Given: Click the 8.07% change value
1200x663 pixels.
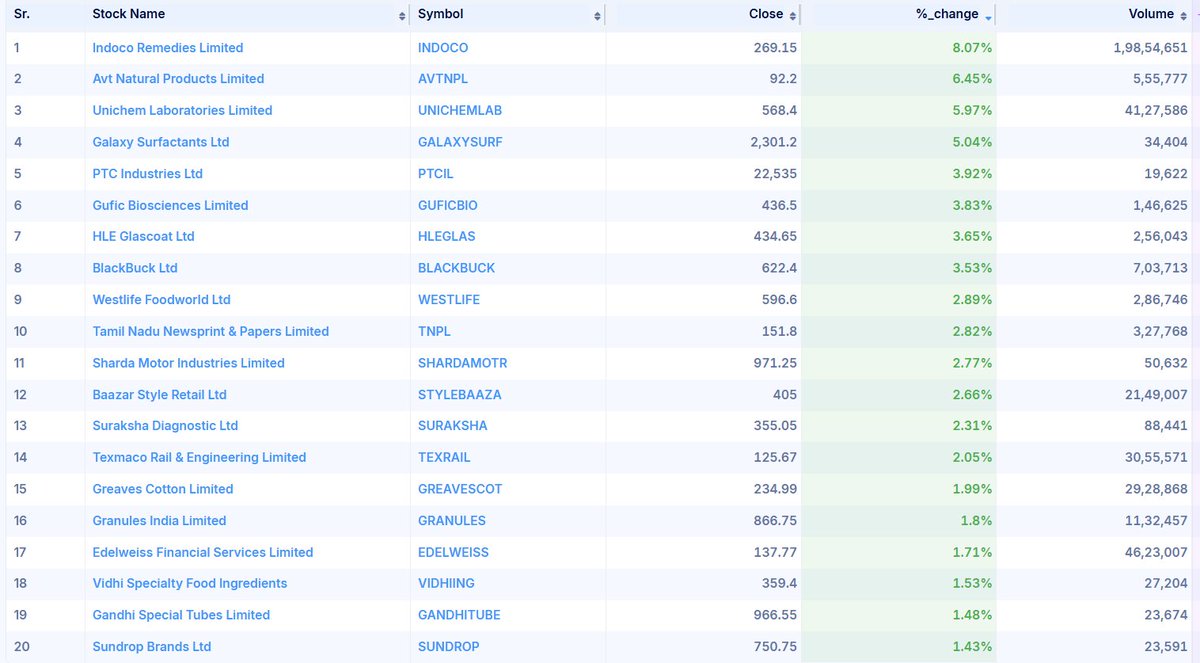Looking at the screenshot, I should pyautogui.click(x=971, y=47).
